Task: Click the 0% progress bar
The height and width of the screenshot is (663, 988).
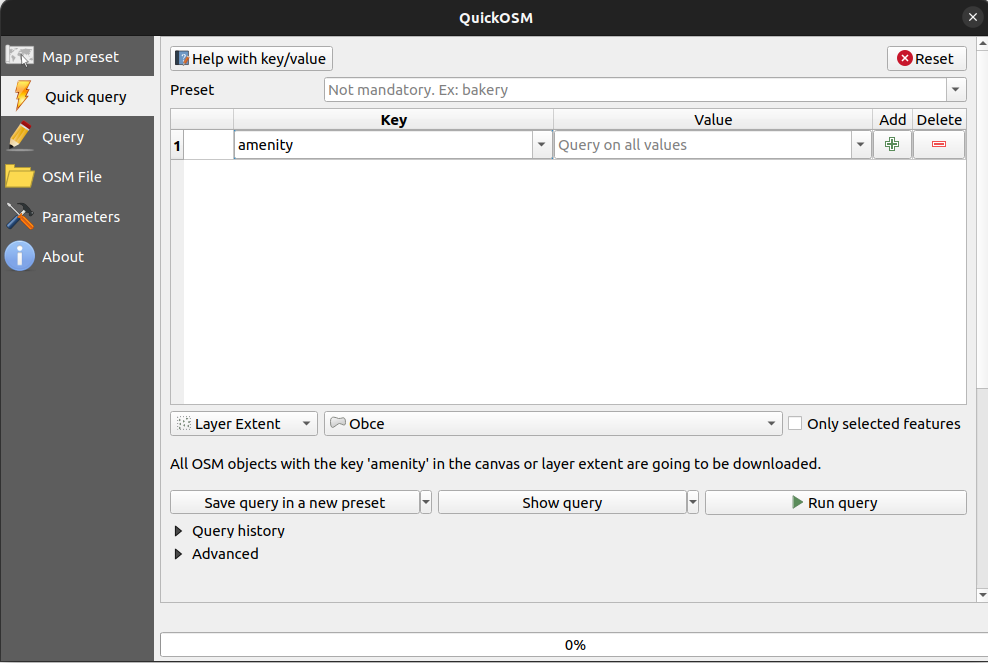Action: click(x=573, y=645)
